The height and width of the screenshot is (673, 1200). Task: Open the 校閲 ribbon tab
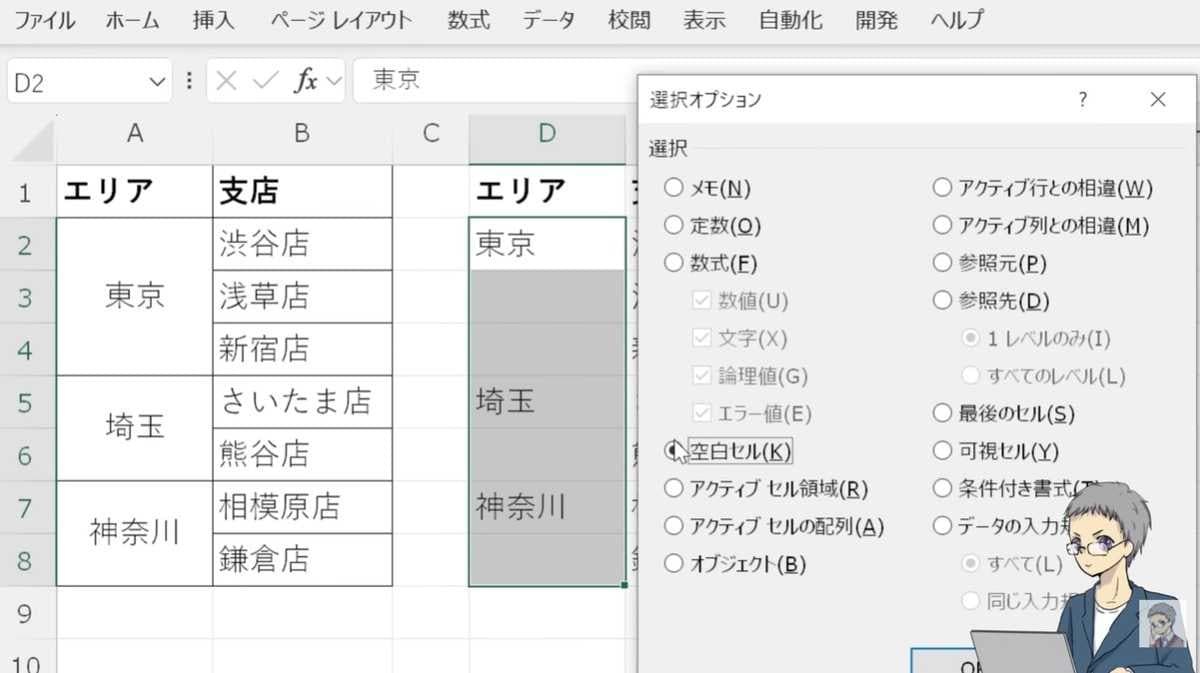click(629, 20)
